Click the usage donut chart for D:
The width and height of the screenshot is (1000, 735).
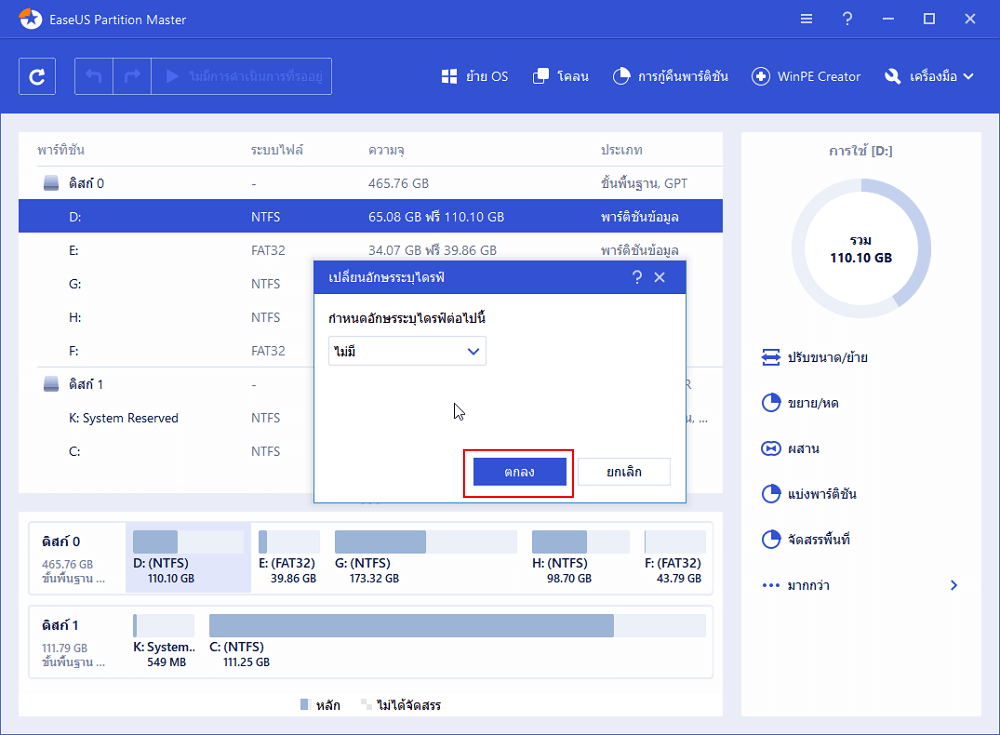(x=861, y=248)
